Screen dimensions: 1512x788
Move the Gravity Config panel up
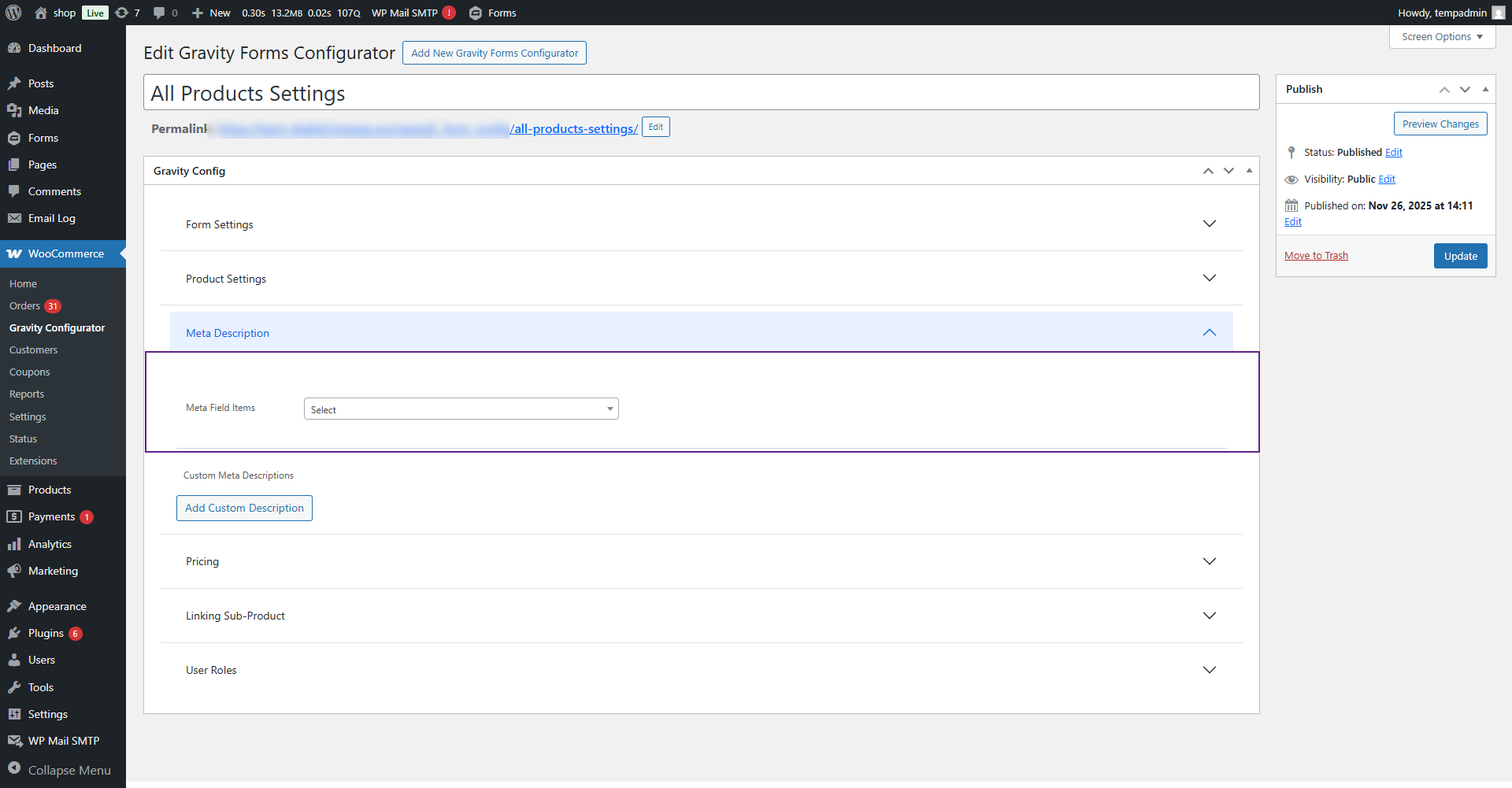click(1208, 171)
